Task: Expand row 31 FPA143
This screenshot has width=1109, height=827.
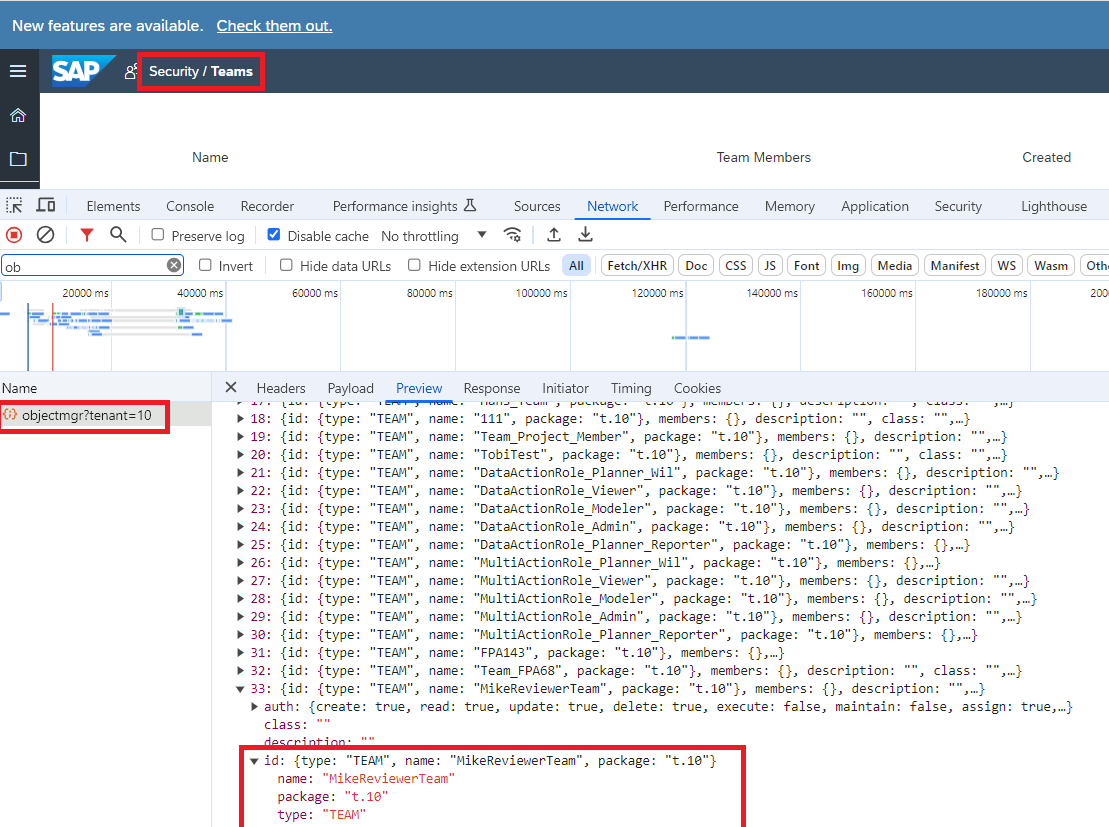Action: click(x=240, y=653)
